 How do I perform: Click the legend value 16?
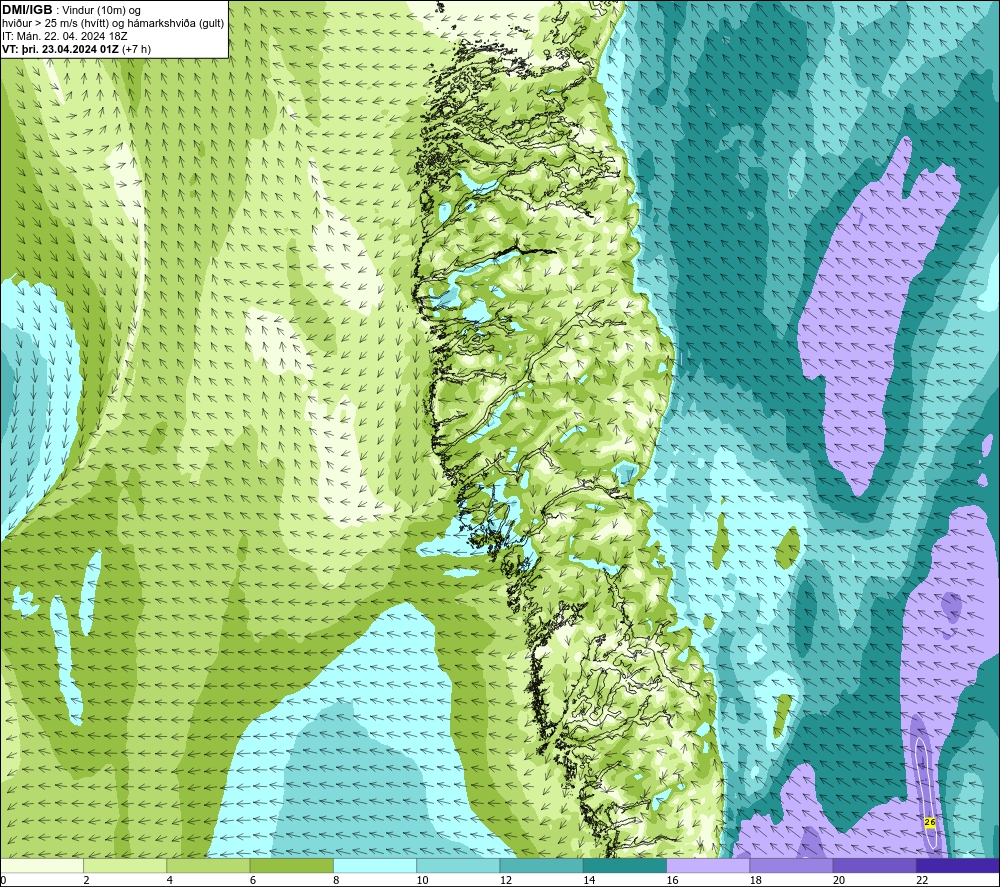point(672,880)
